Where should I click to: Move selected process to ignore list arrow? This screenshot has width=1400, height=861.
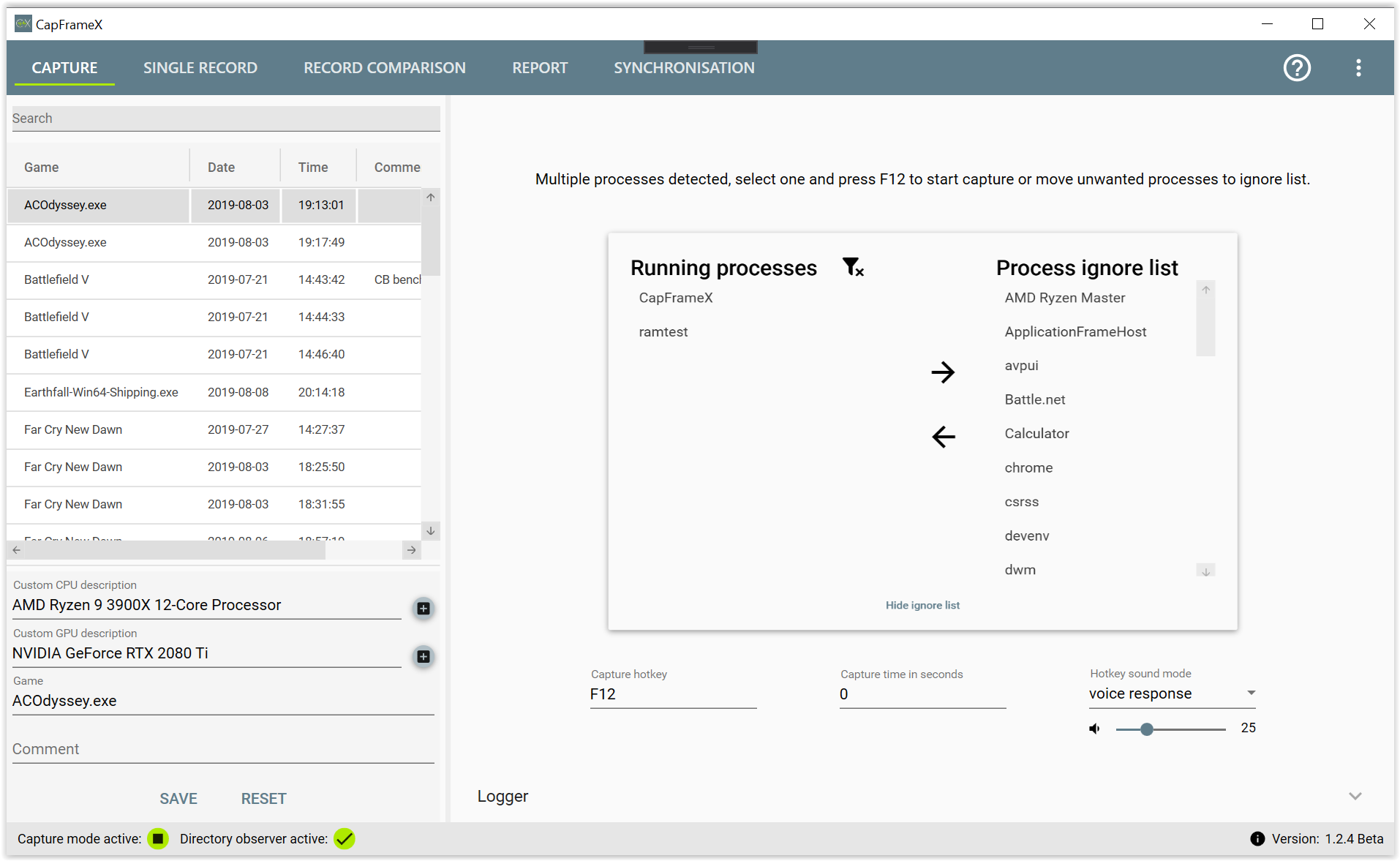point(943,372)
